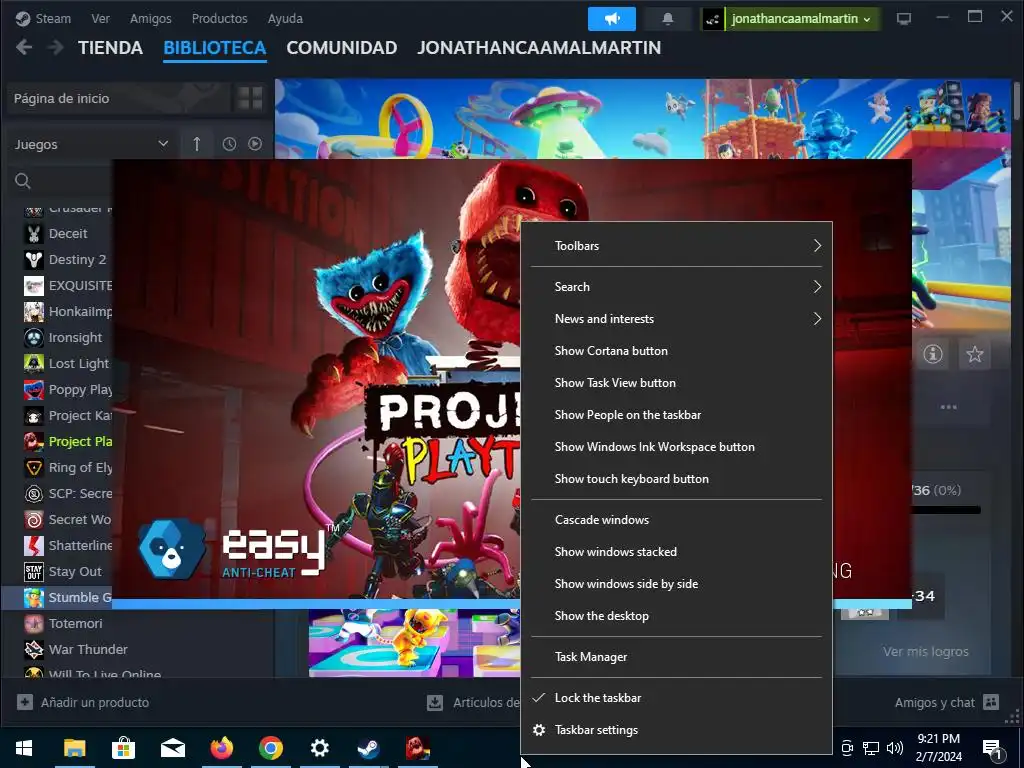Open the Juegos category dropdown
The width and height of the screenshot is (1024, 768).
point(91,144)
